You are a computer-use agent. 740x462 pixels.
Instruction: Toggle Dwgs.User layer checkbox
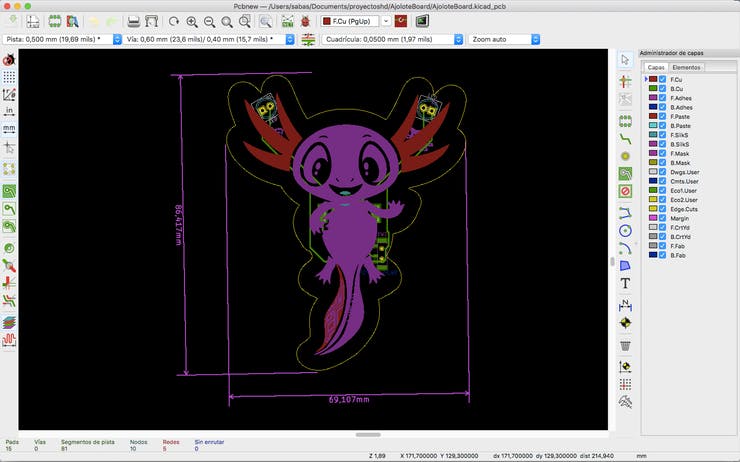point(663,172)
